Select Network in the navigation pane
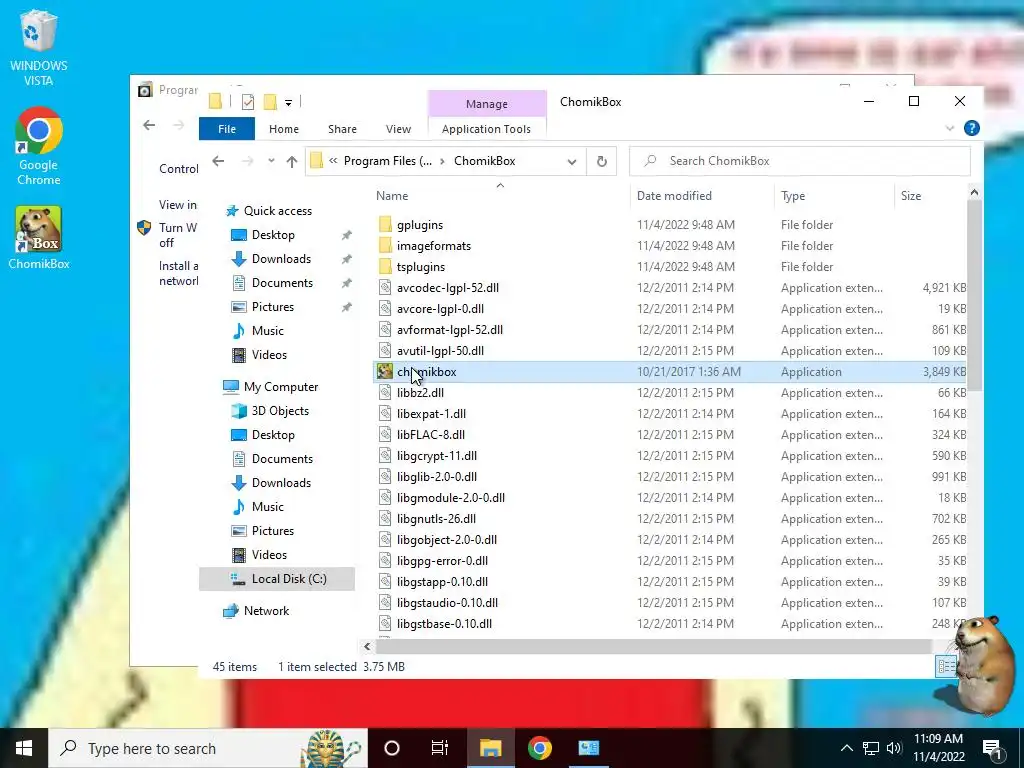 (266, 611)
